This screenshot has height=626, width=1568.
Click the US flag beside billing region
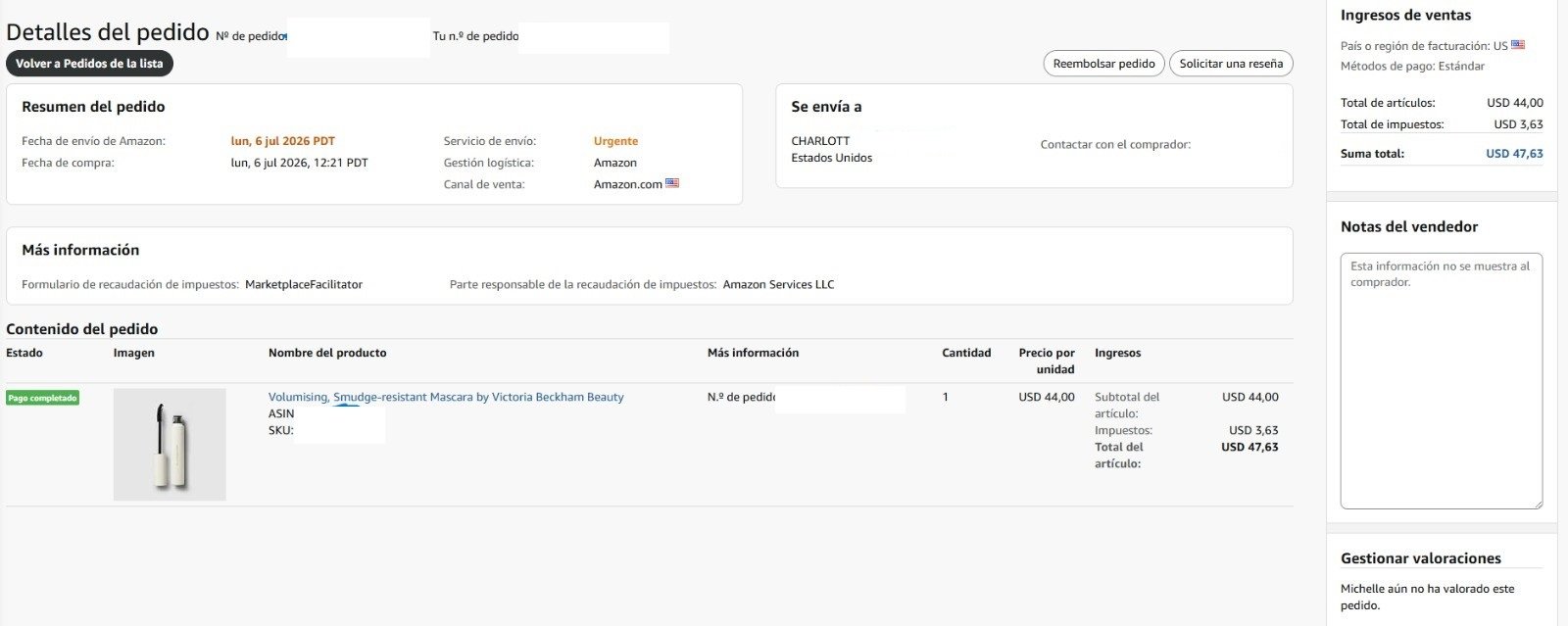click(x=1518, y=45)
